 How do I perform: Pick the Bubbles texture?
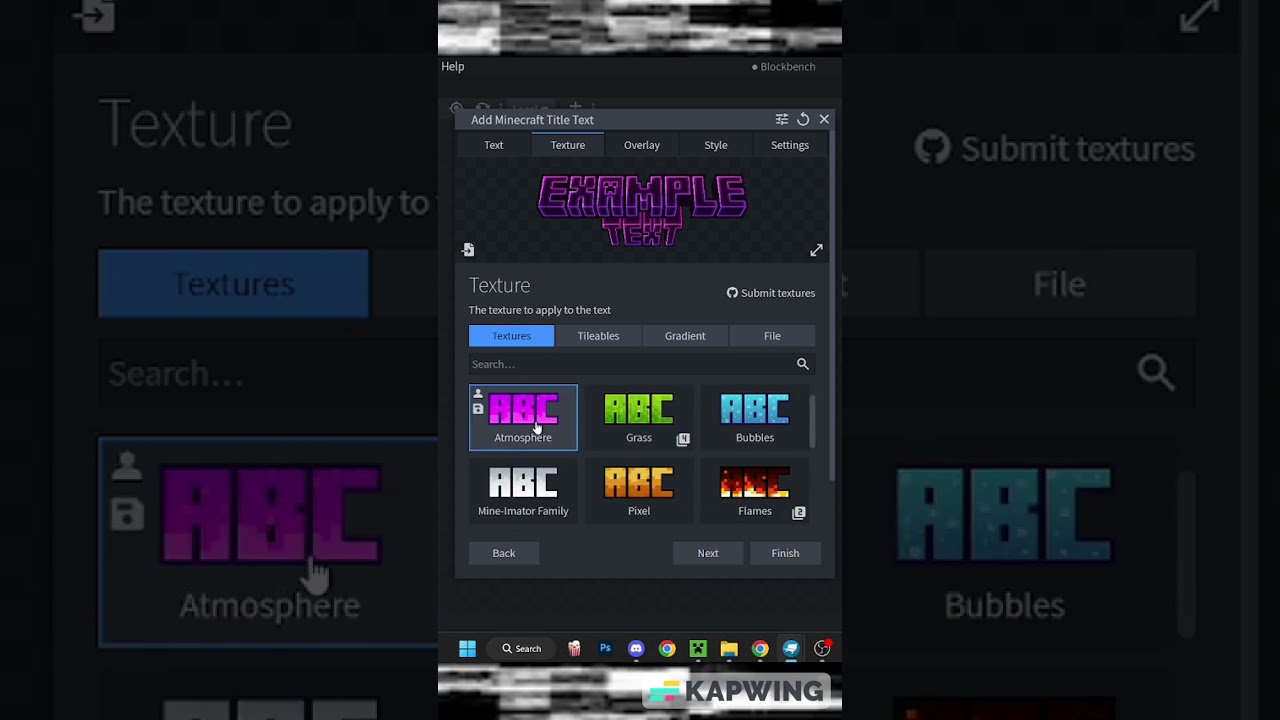pyautogui.click(x=755, y=417)
